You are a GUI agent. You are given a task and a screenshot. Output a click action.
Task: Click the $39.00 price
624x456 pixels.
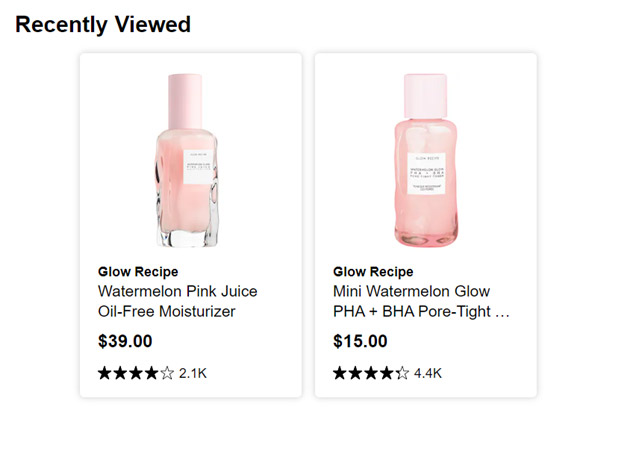(x=125, y=341)
